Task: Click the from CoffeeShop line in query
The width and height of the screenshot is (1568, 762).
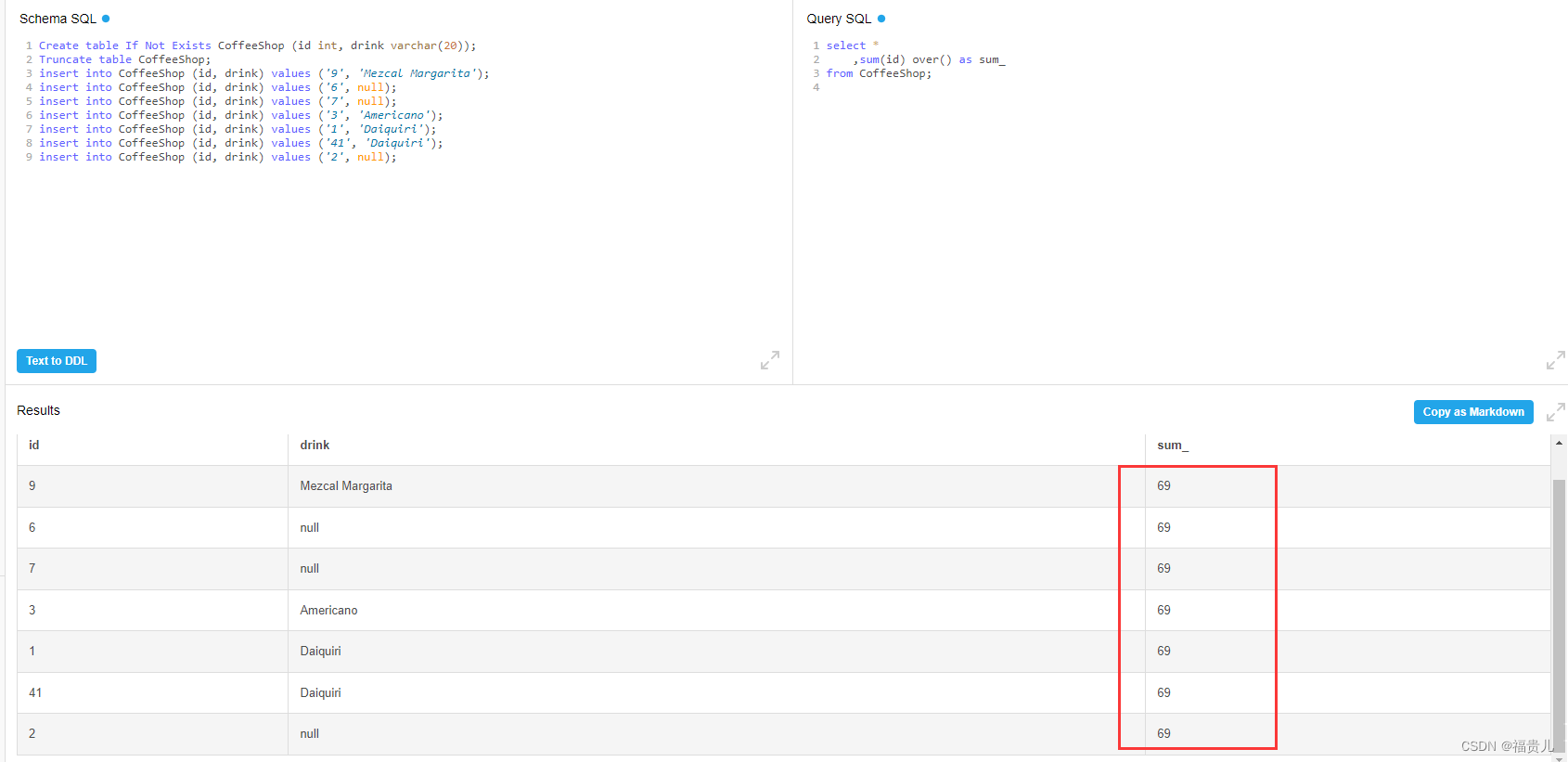Action: tap(880, 73)
